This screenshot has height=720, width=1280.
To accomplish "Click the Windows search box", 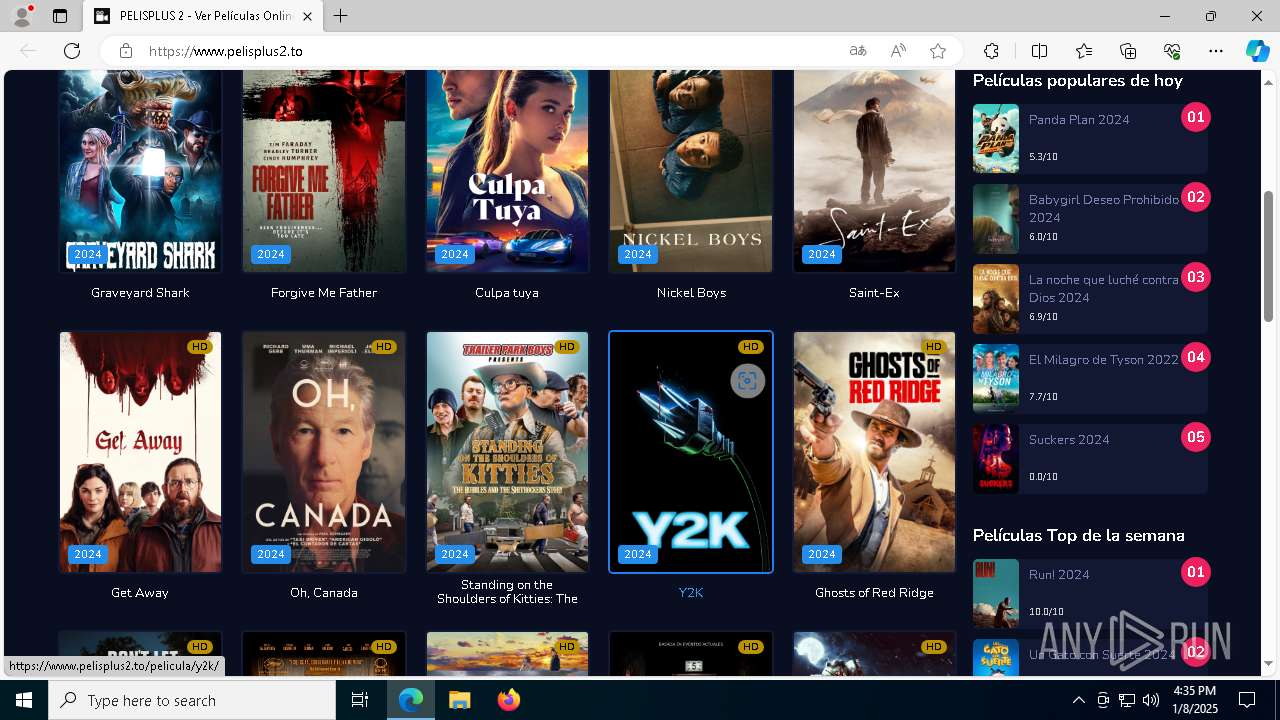I will (x=192, y=700).
